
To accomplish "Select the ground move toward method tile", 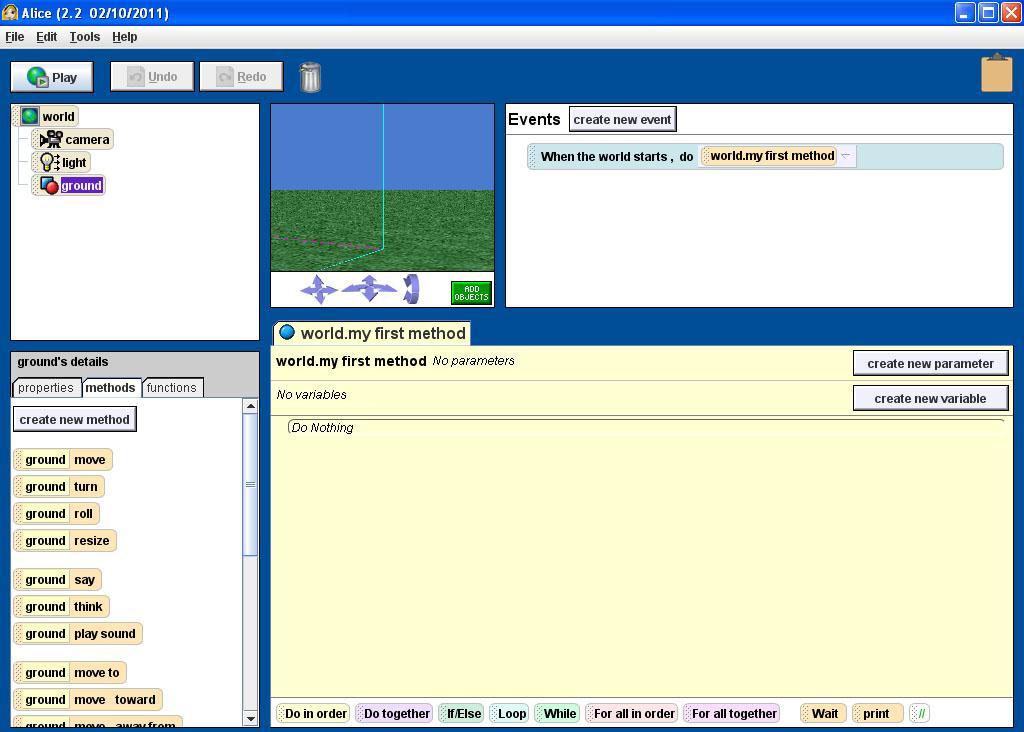I will [x=88, y=699].
